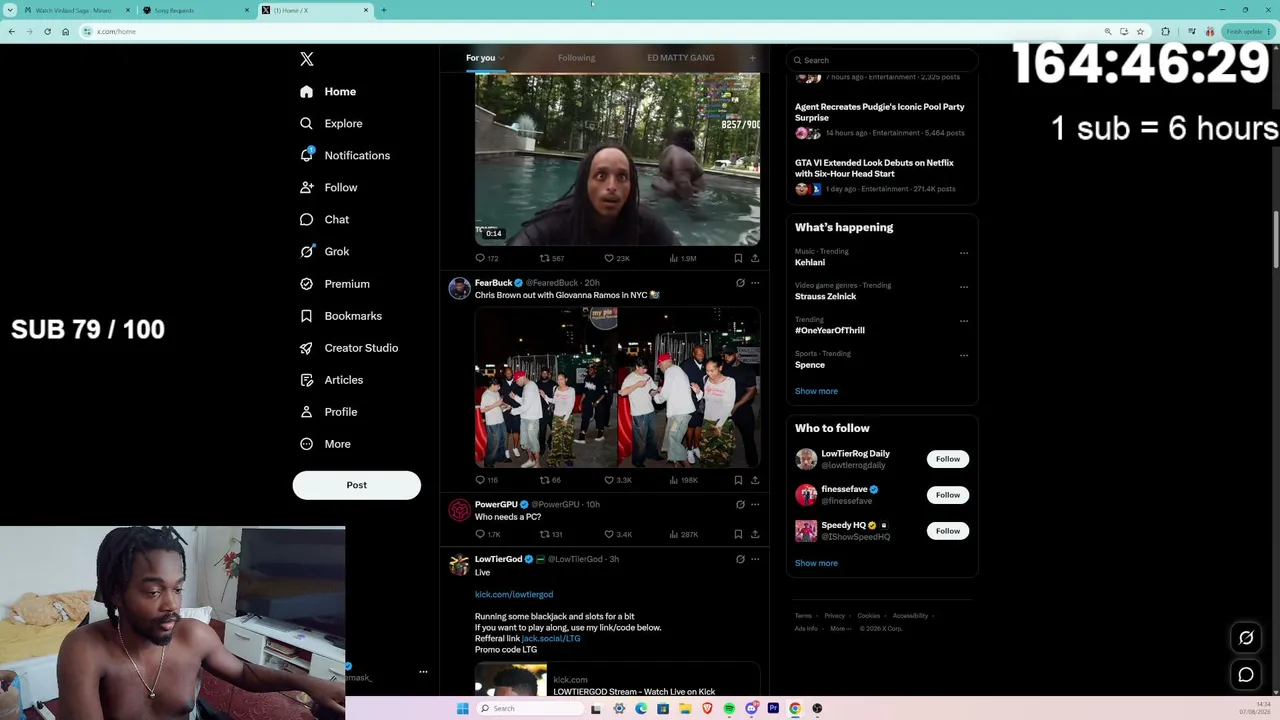Bookmark this page with the star icon
Image resolution: width=1280 pixels, height=720 pixels.
1140,31
